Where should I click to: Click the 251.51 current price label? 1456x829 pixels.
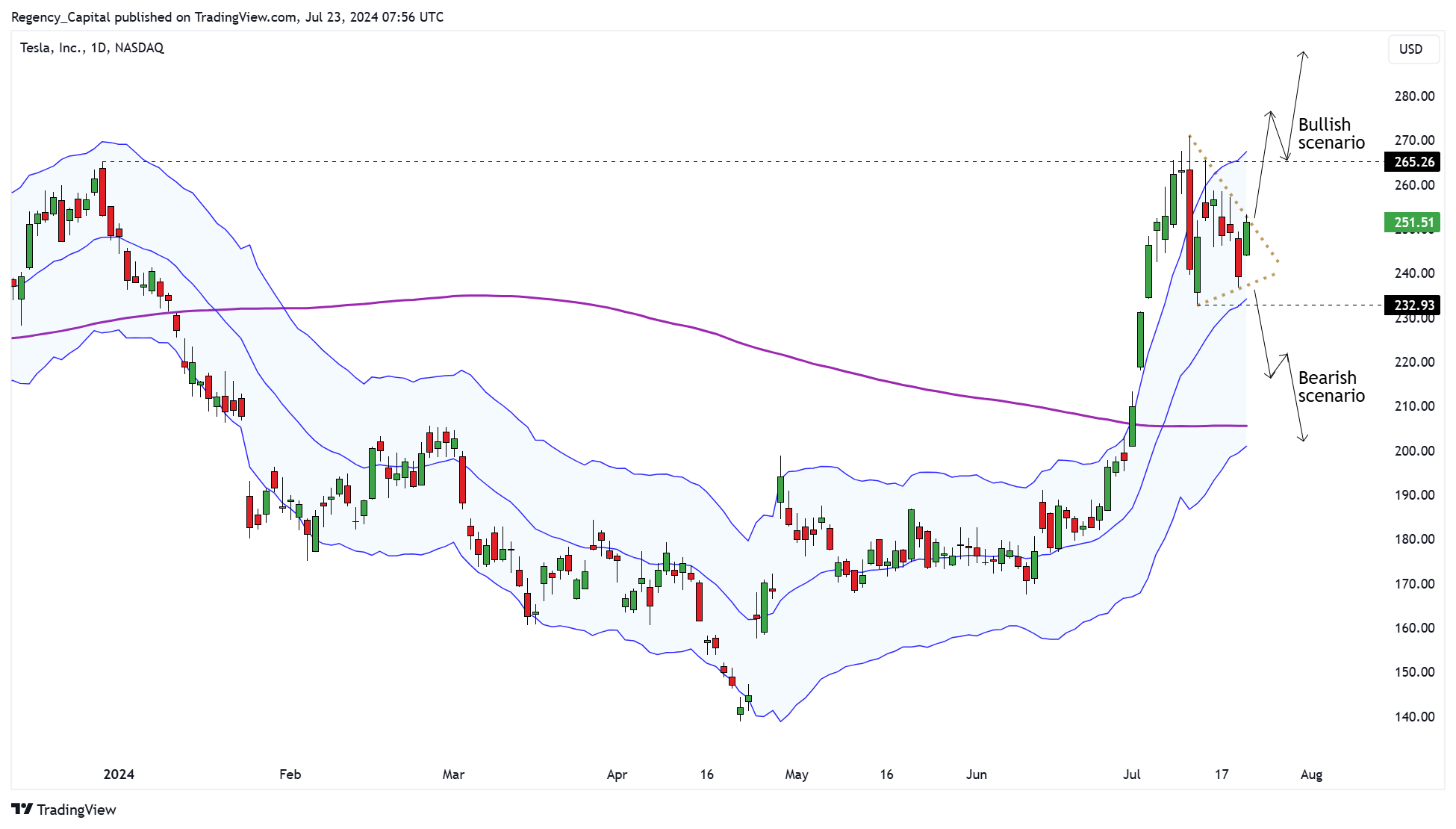1412,223
